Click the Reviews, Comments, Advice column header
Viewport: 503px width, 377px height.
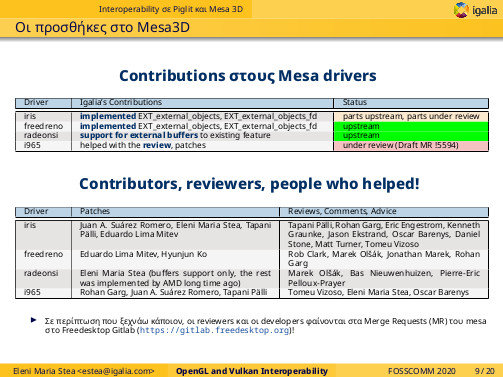point(342,211)
